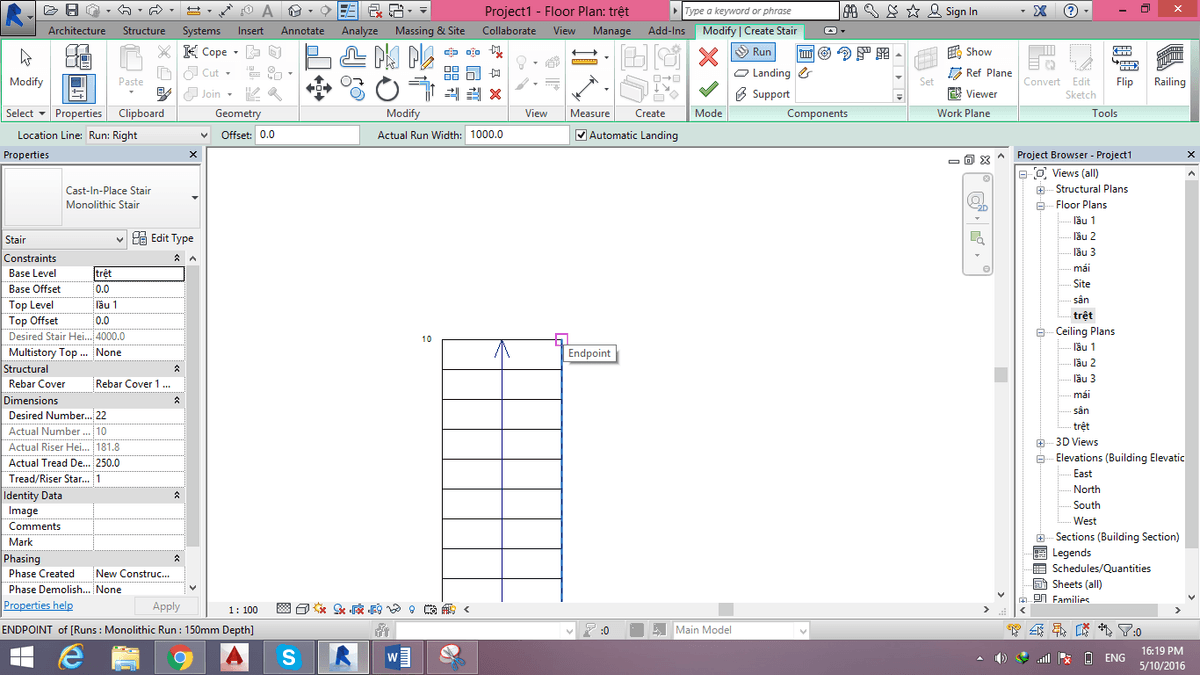1200x675 pixels.
Task: Click the Edit Type button
Action: click(163, 239)
